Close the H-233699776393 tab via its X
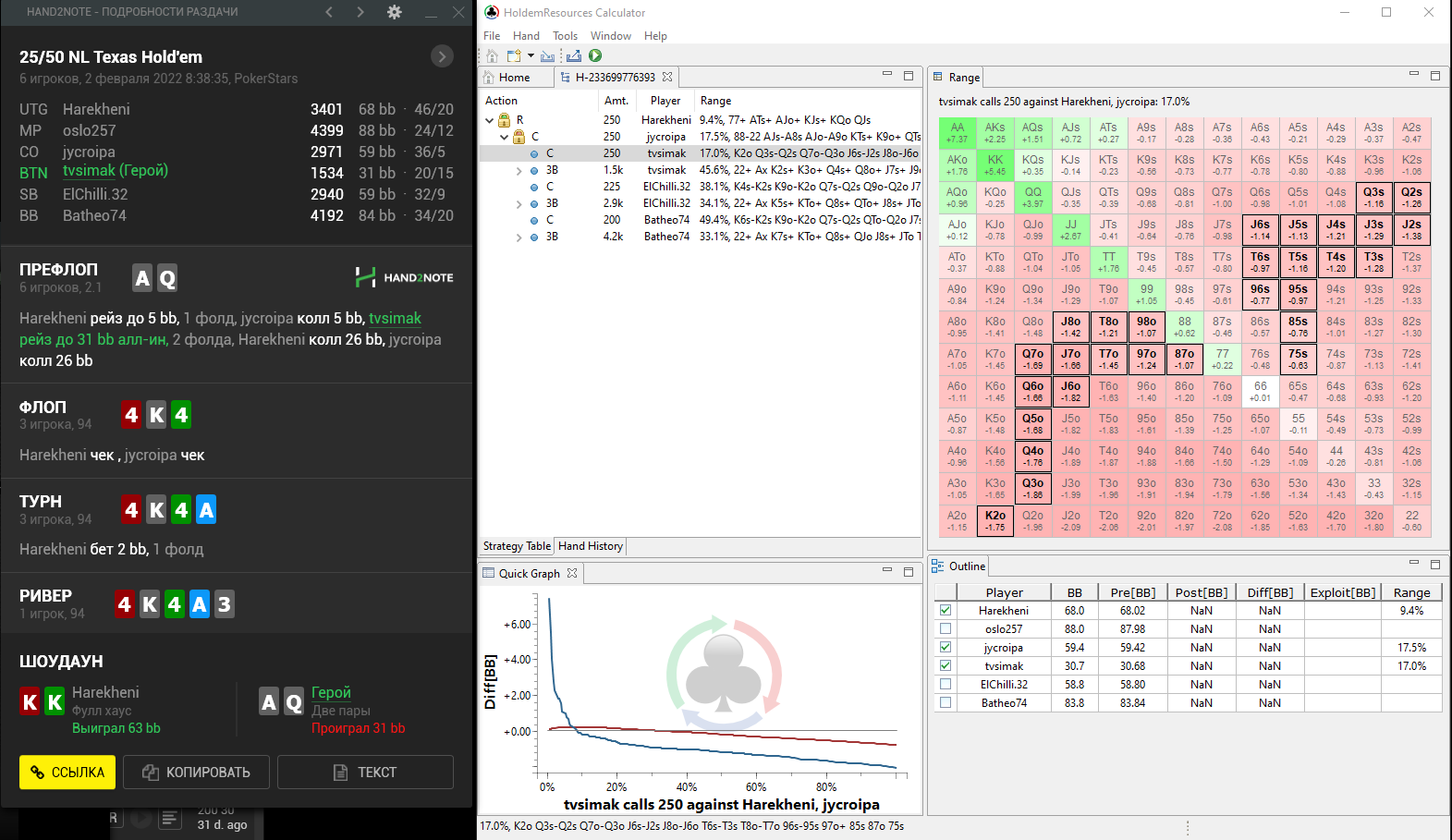The width and height of the screenshot is (1452, 840). pyautogui.click(x=667, y=77)
